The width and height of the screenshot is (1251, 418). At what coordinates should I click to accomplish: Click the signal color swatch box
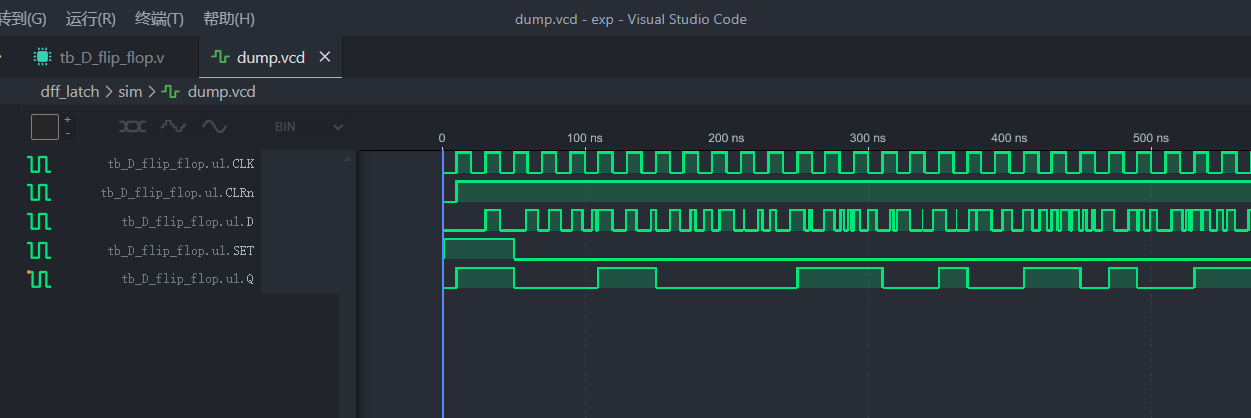click(45, 127)
